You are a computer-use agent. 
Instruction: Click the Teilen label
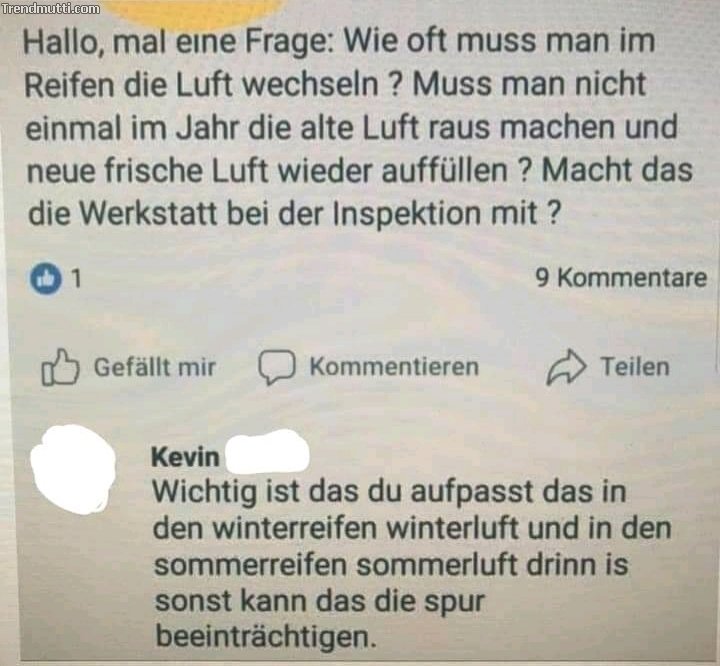(635, 367)
